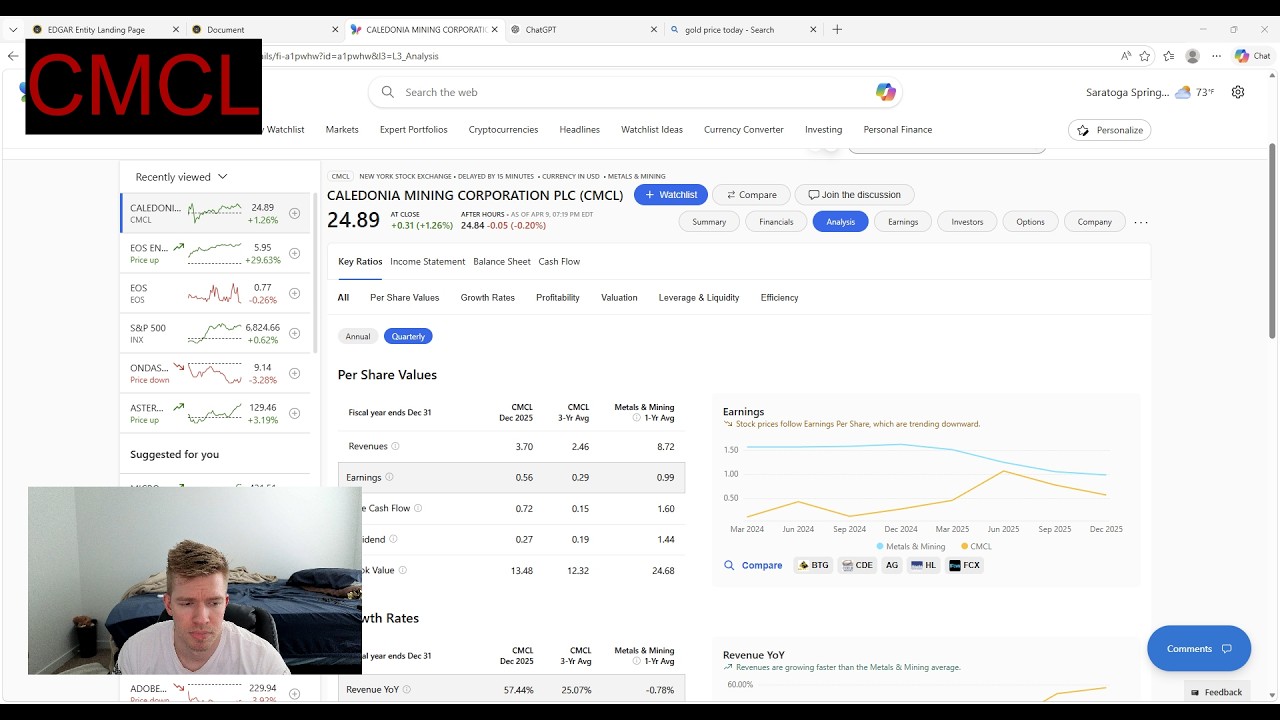Add BTG ticker to comparison
The image size is (1280, 720).
[813, 565]
